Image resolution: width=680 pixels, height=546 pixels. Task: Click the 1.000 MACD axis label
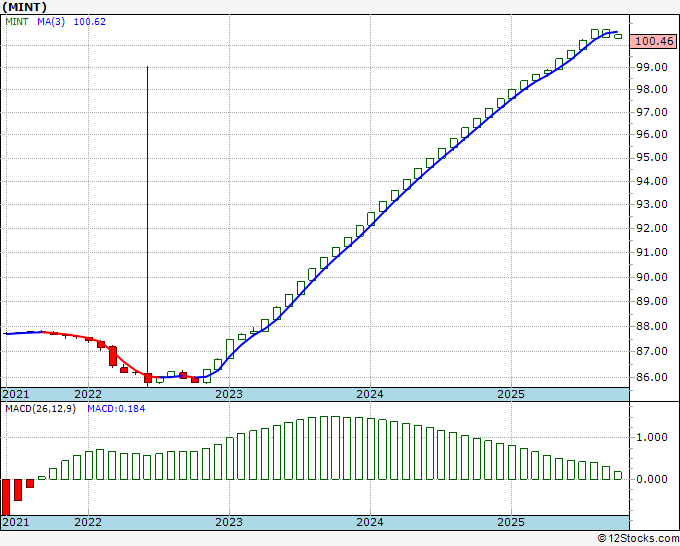(651, 437)
